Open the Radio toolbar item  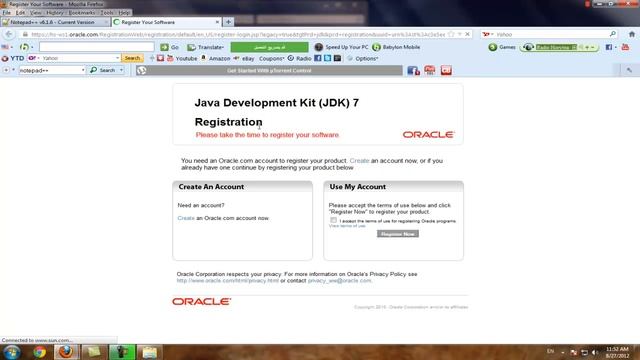(x=299, y=58)
